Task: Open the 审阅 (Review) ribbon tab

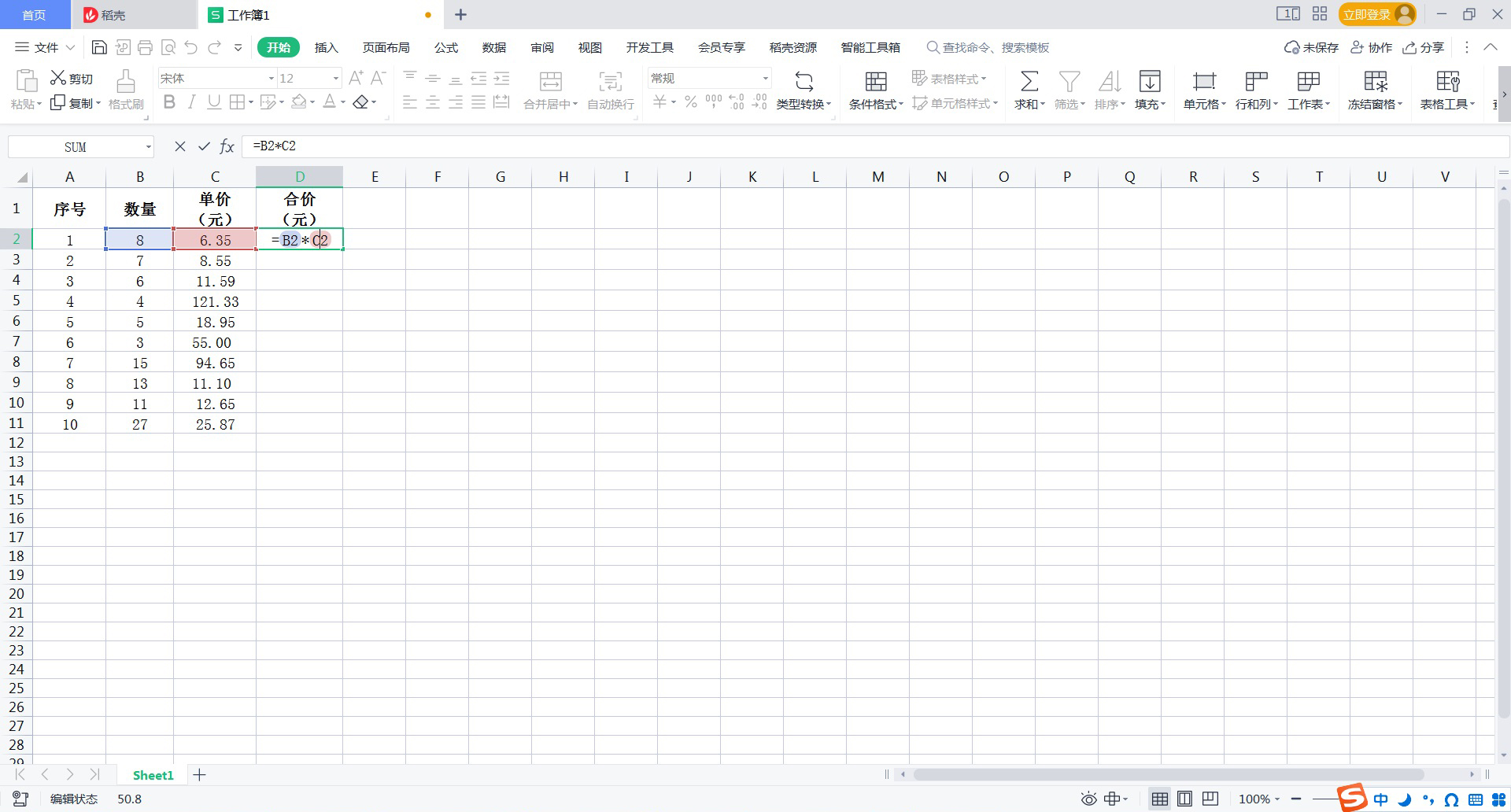Action: pos(542,47)
